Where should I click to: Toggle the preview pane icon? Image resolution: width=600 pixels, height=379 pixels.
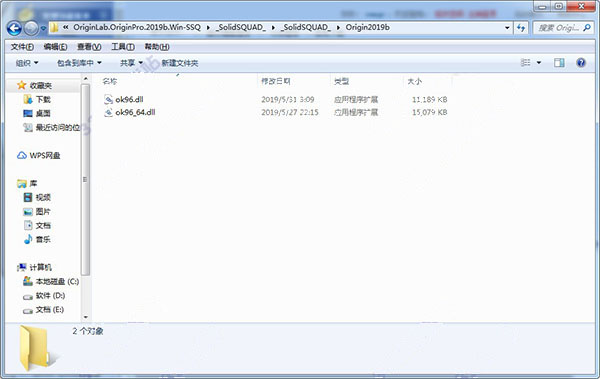pyautogui.click(x=559, y=62)
